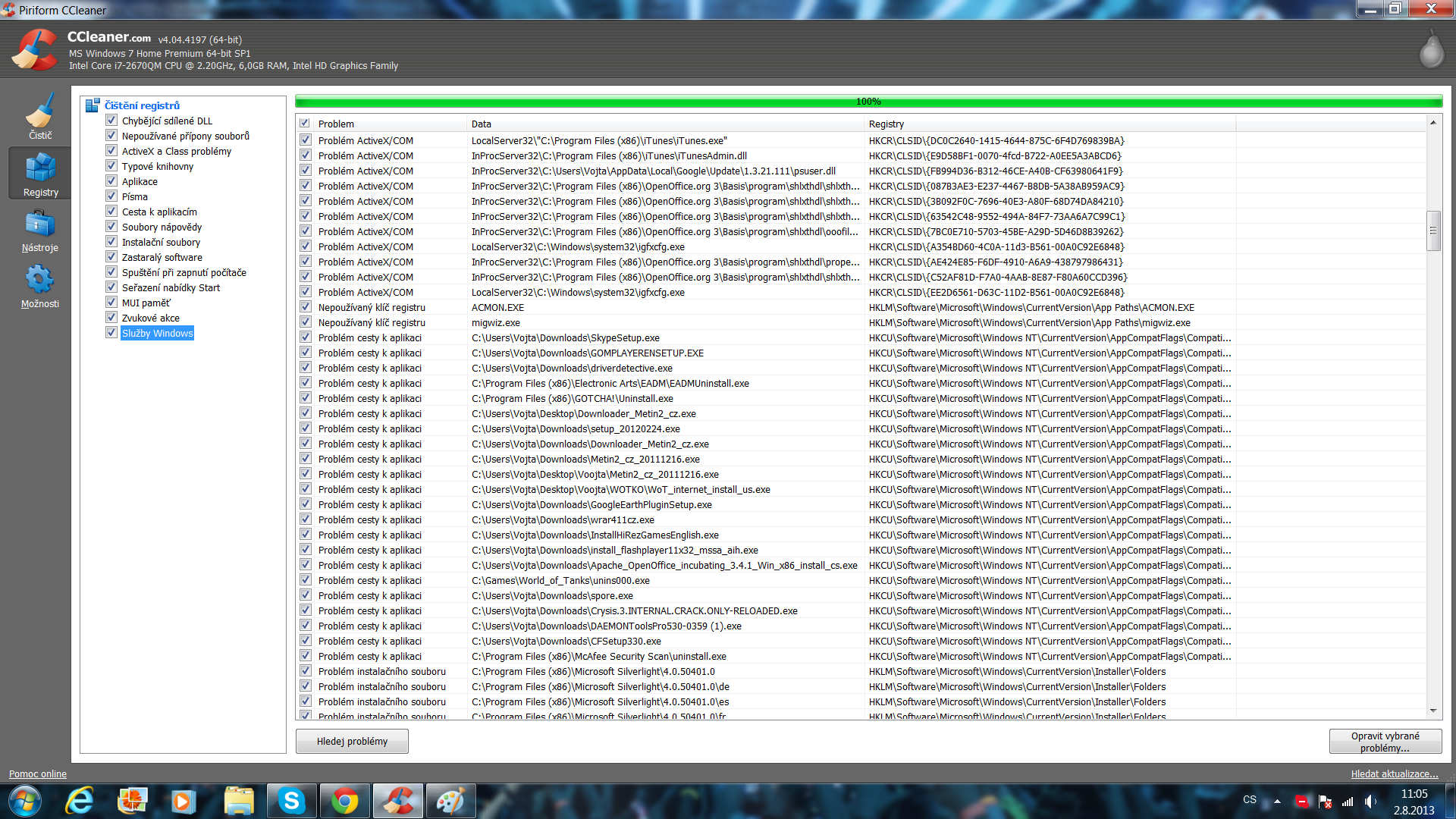Screen dimensions: 1456x819
Task: Click the taskbar clock showing 11:05
Action: pos(1414,794)
